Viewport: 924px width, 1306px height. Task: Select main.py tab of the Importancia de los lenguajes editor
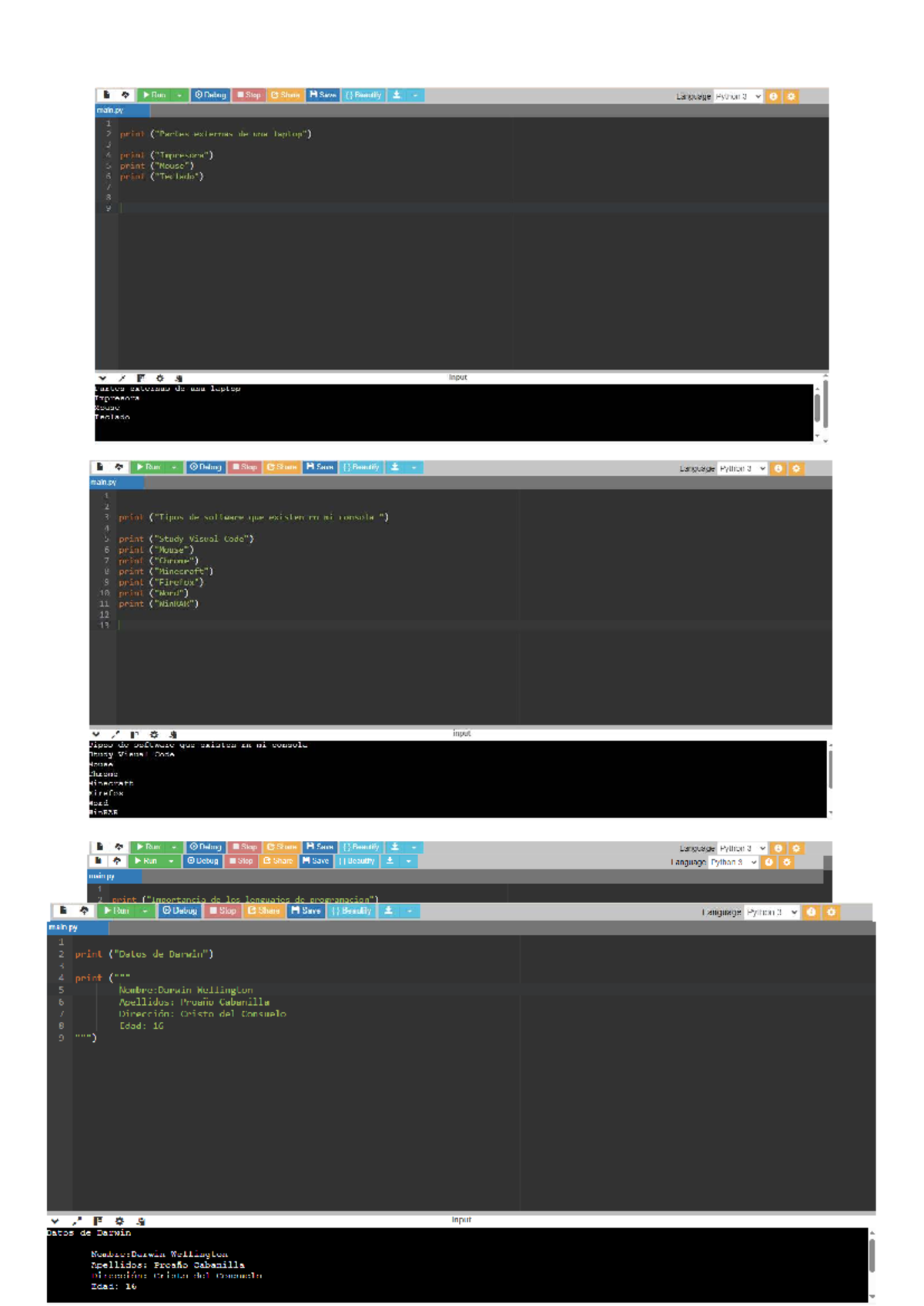[x=114, y=876]
